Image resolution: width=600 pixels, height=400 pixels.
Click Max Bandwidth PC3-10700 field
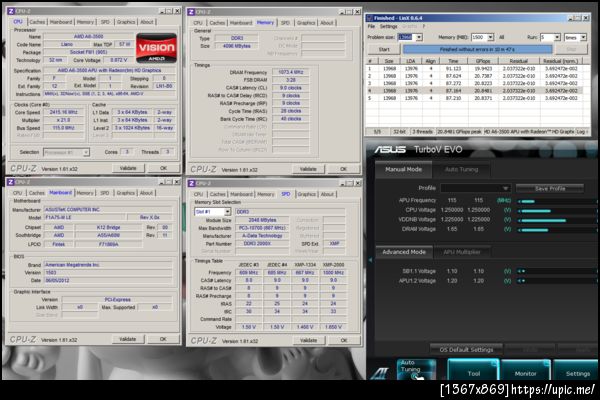[262, 228]
